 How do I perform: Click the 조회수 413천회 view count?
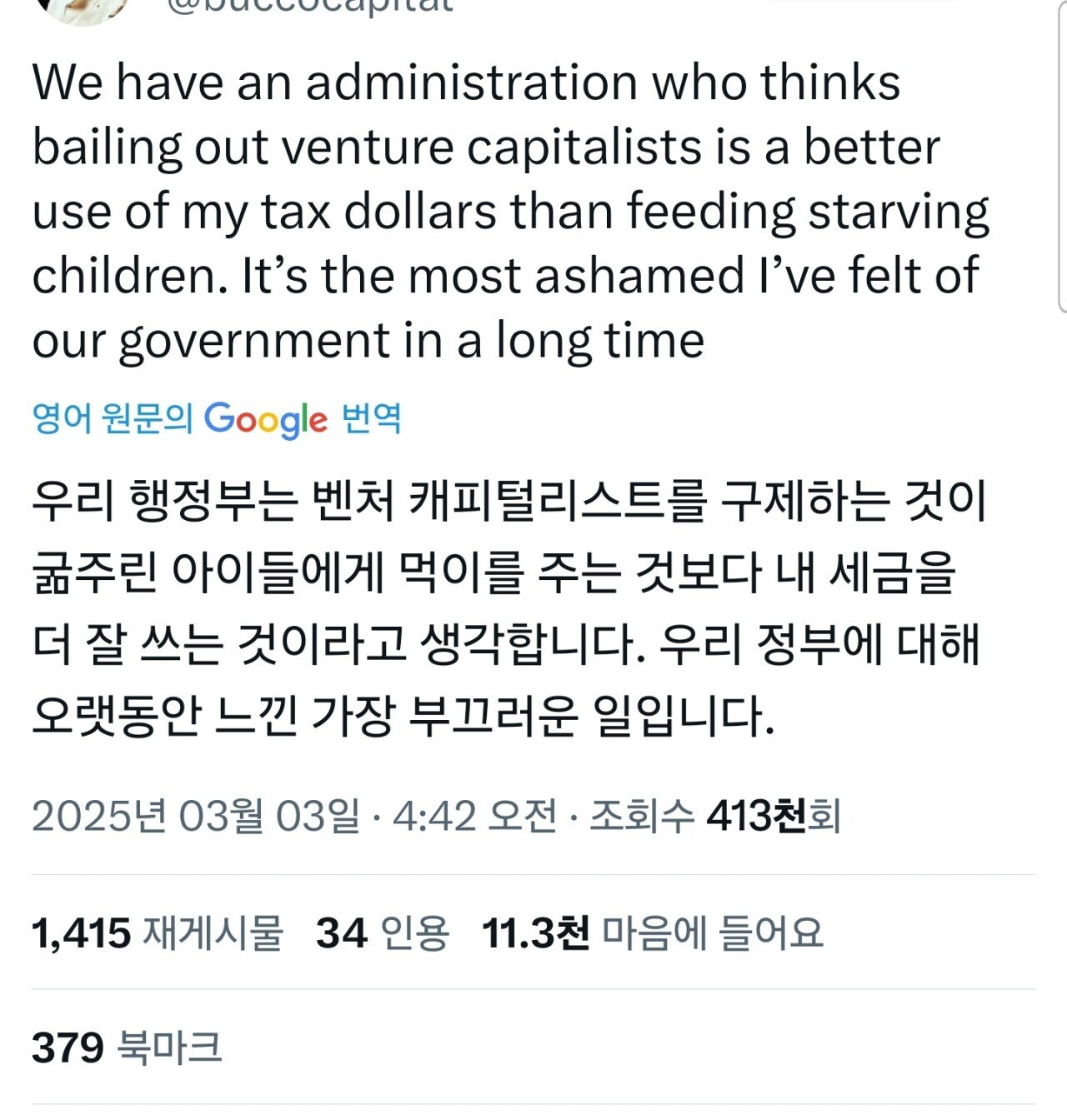[715, 816]
